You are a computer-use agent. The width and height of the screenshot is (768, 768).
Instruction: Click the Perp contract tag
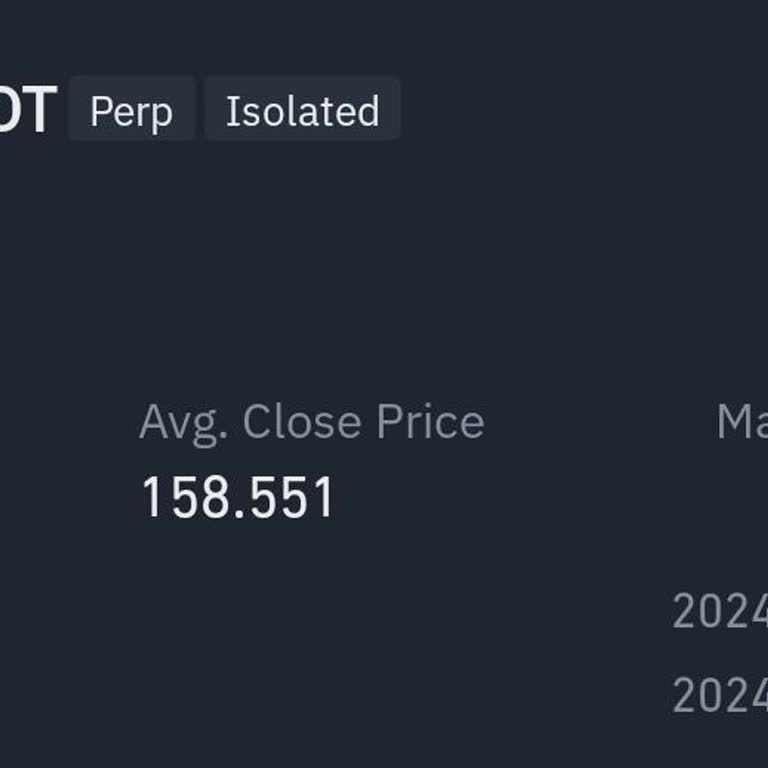(x=131, y=111)
